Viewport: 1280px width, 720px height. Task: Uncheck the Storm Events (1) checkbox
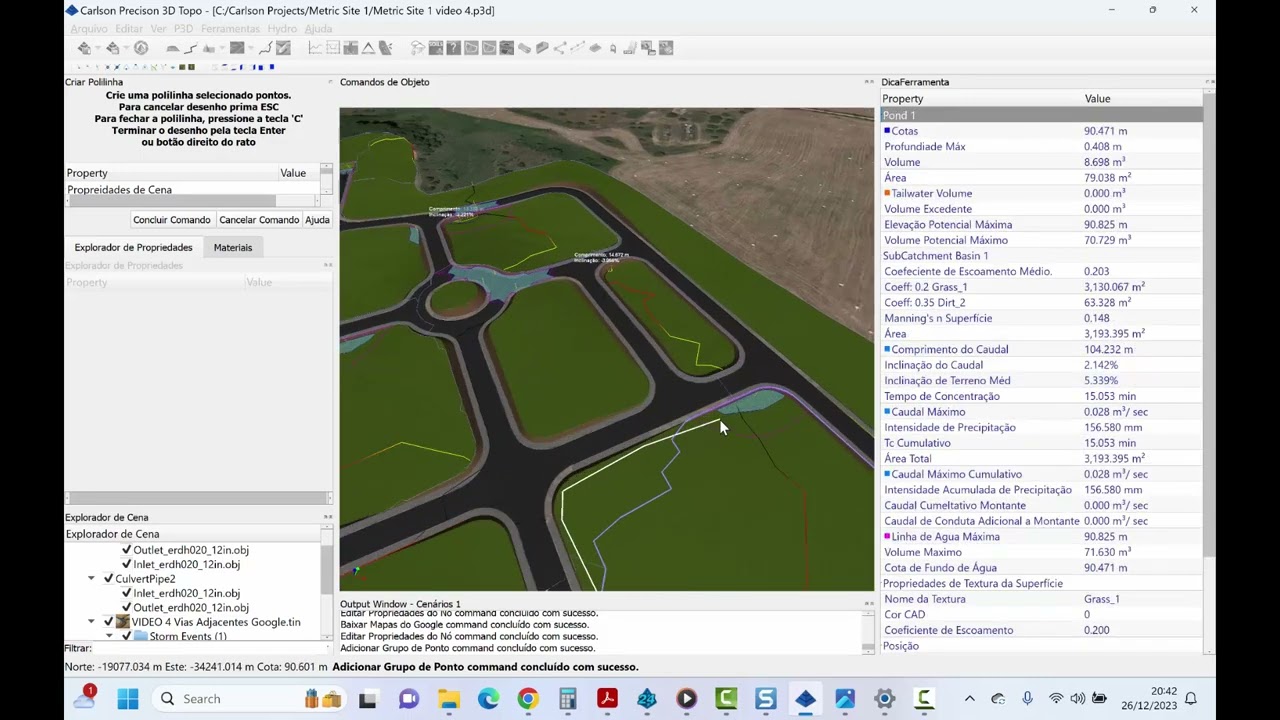point(126,636)
